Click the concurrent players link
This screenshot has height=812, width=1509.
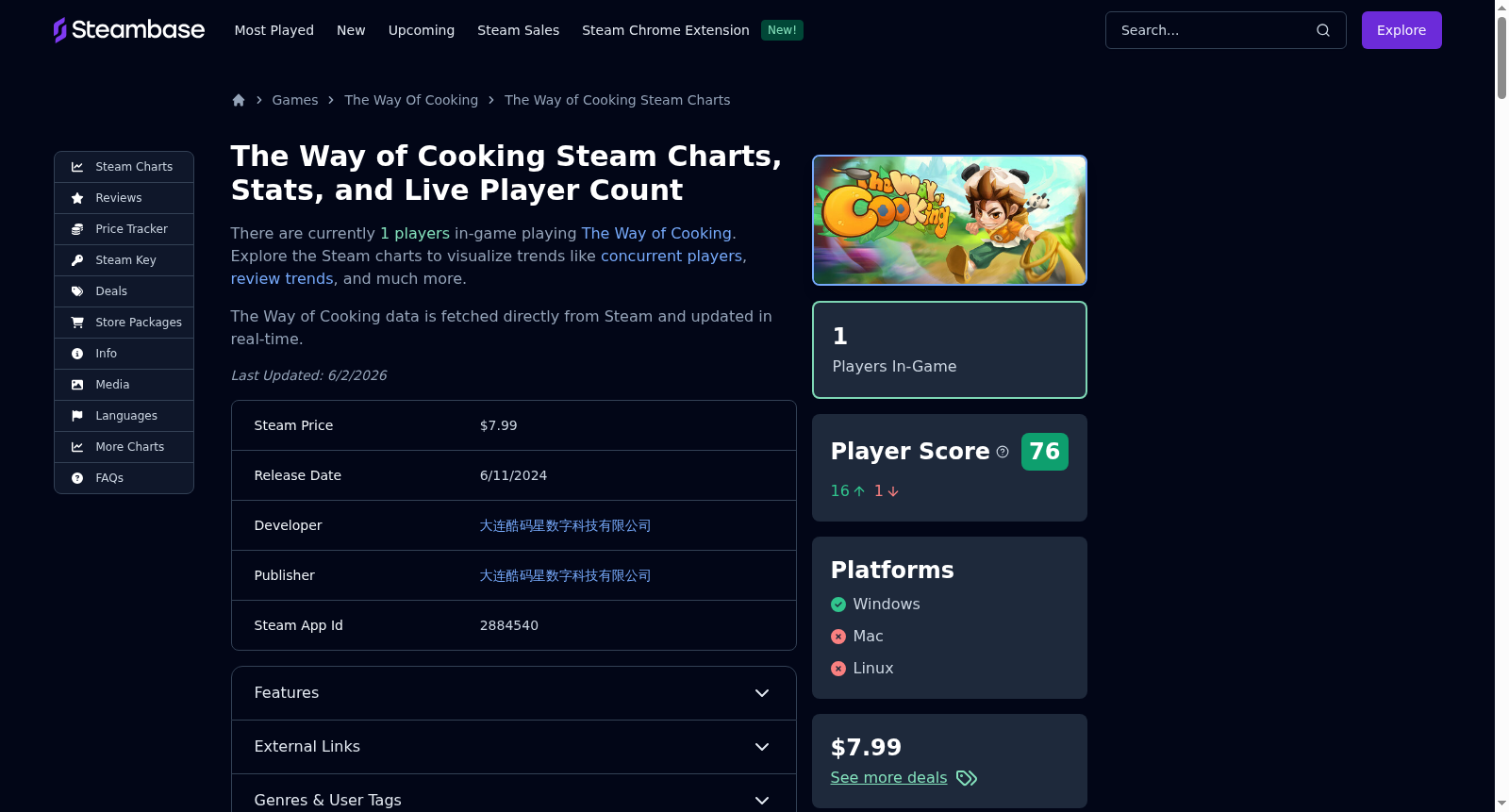(x=672, y=257)
